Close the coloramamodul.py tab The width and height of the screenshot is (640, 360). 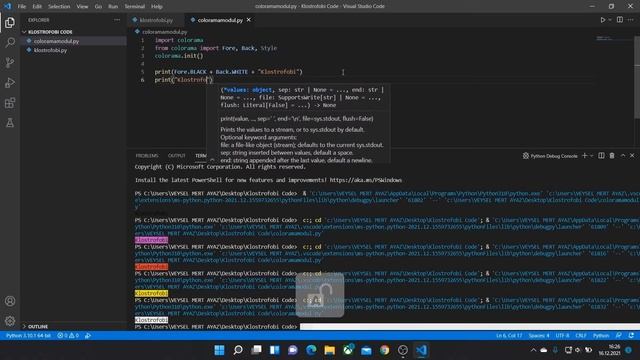(249, 20)
